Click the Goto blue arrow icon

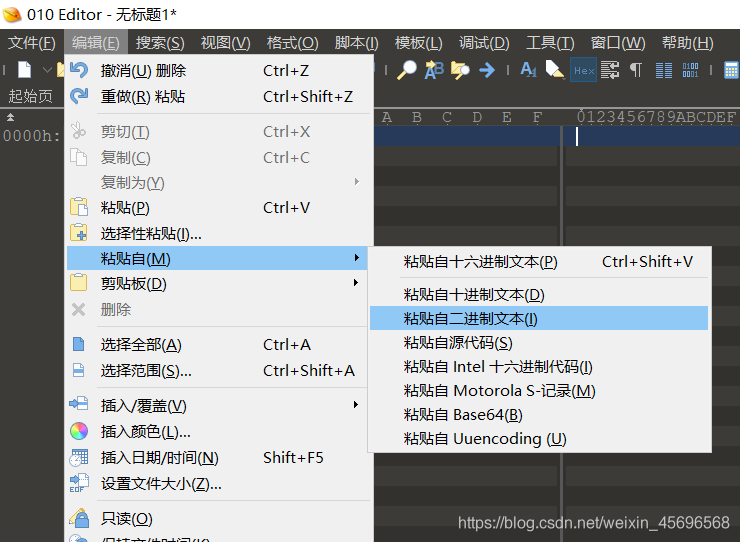click(487, 70)
